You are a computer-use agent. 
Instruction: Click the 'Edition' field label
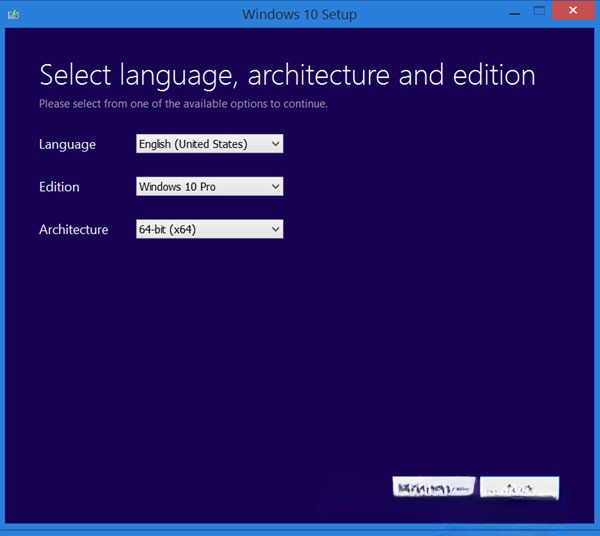[x=59, y=187]
